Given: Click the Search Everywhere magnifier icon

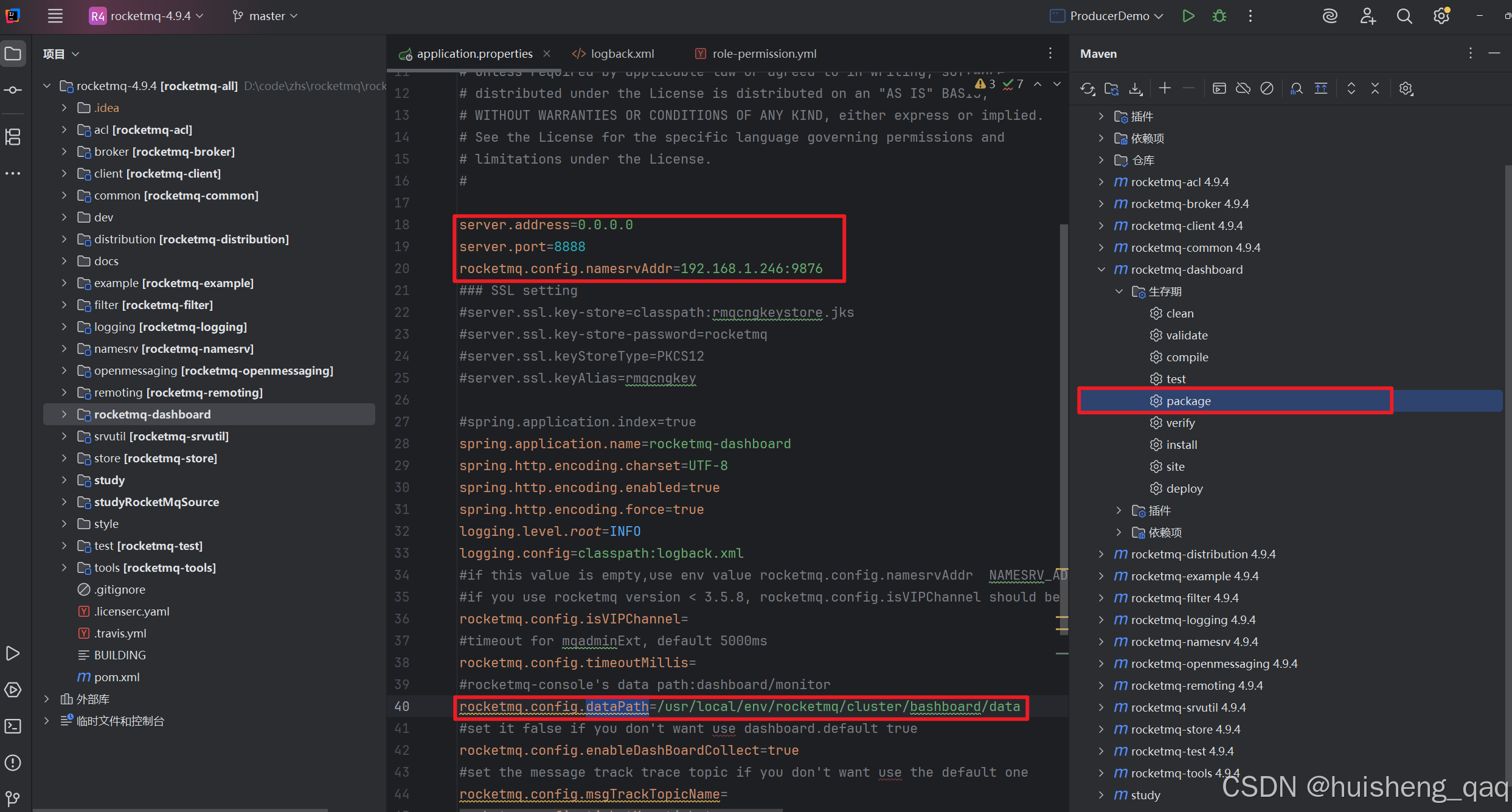Looking at the screenshot, I should click(x=1404, y=16).
